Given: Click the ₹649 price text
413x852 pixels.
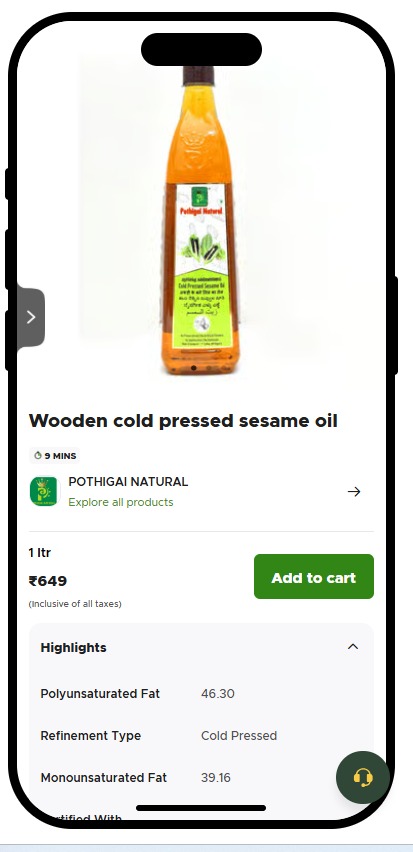Looking at the screenshot, I should pyautogui.click(x=48, y=581).
